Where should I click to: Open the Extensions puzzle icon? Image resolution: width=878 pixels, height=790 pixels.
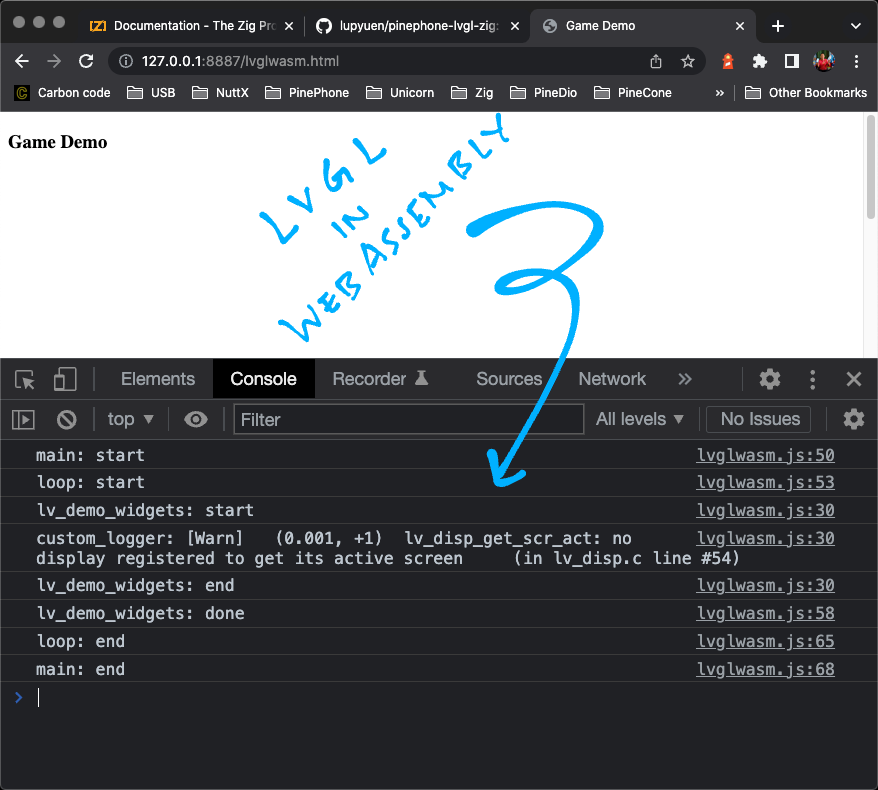pos(760,61)
